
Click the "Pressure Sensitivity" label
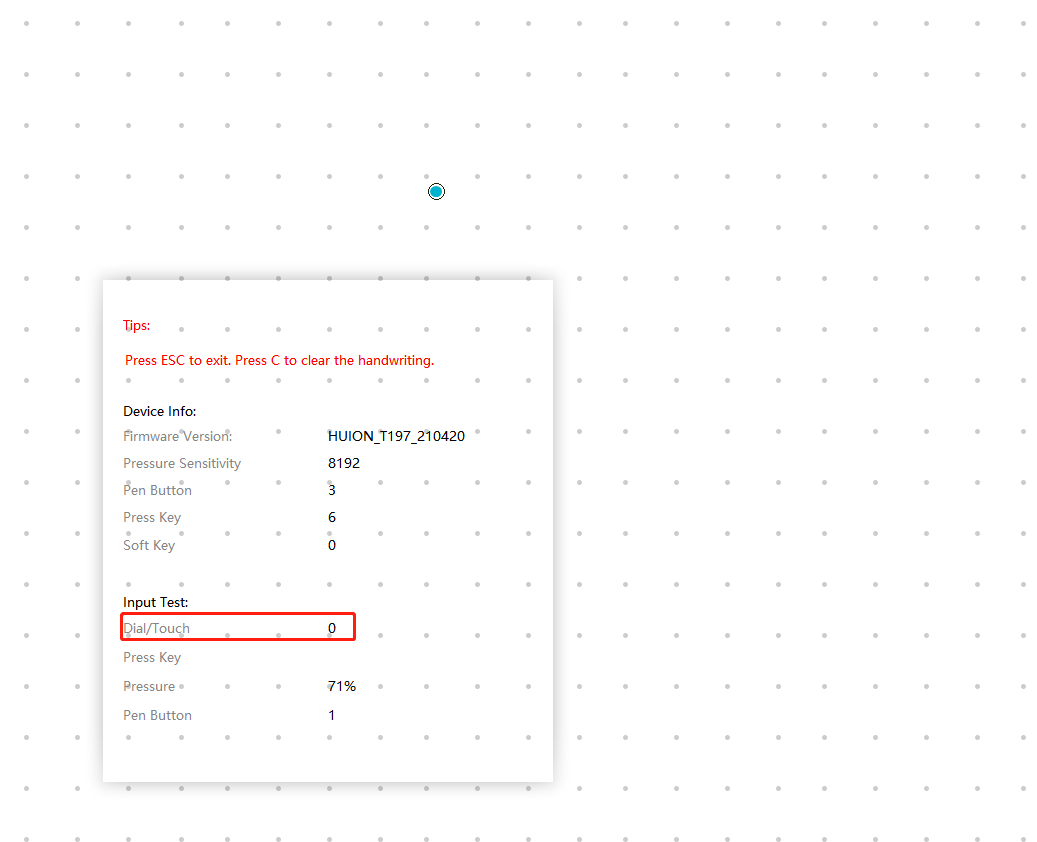click(x=182, y=464)
